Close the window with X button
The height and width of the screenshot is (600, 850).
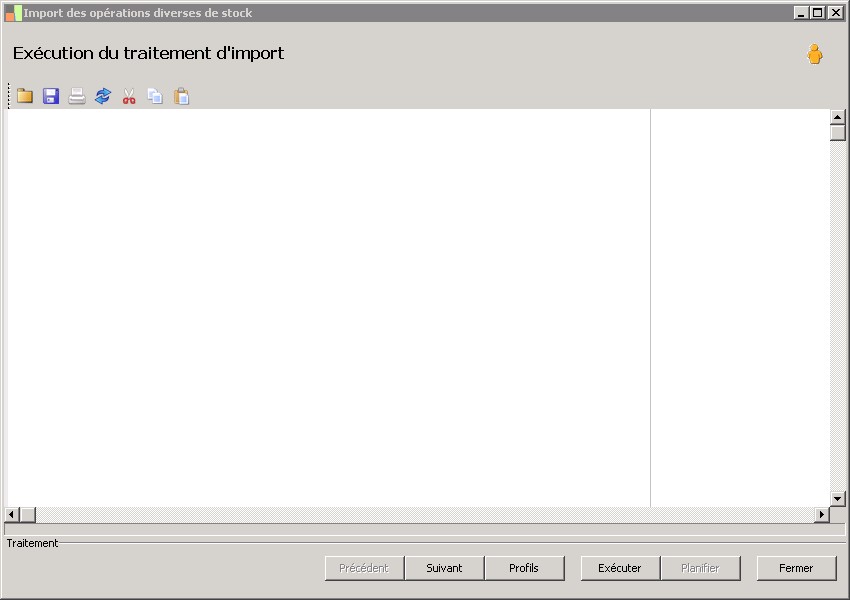coord(836,12)
